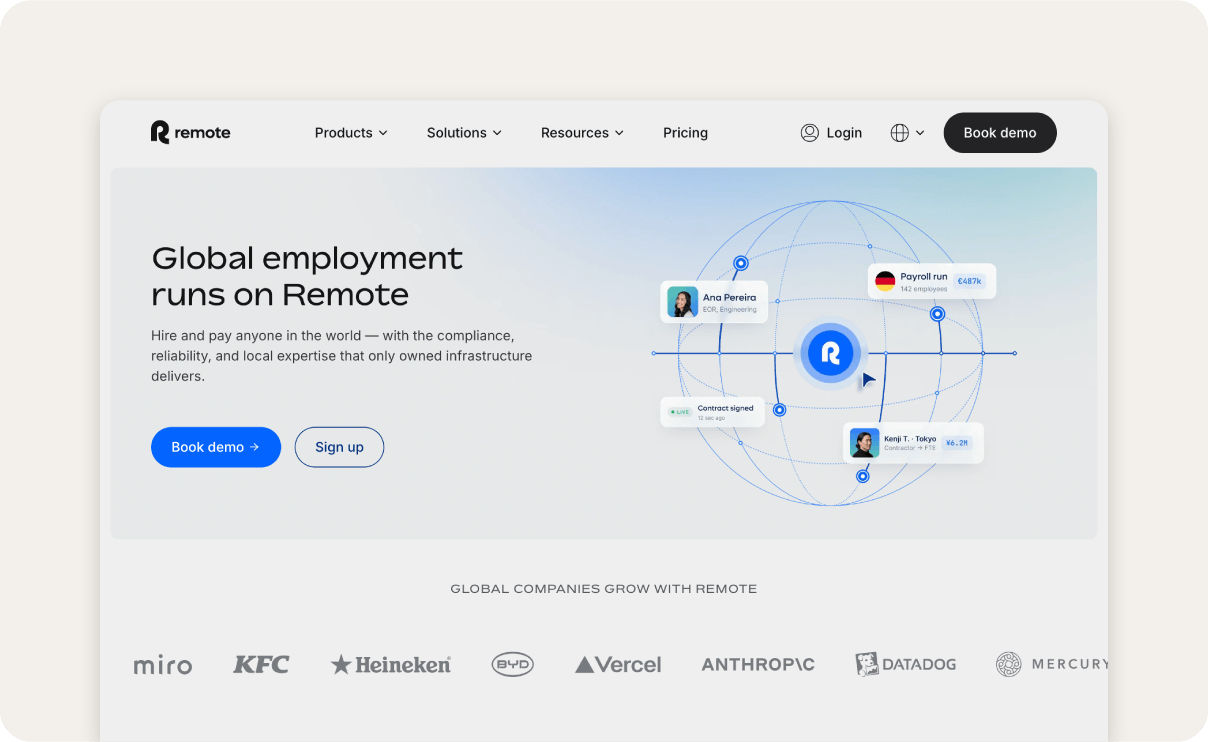
Task: Click the user profile icon beside Login
Action: [x=810, y=132]
